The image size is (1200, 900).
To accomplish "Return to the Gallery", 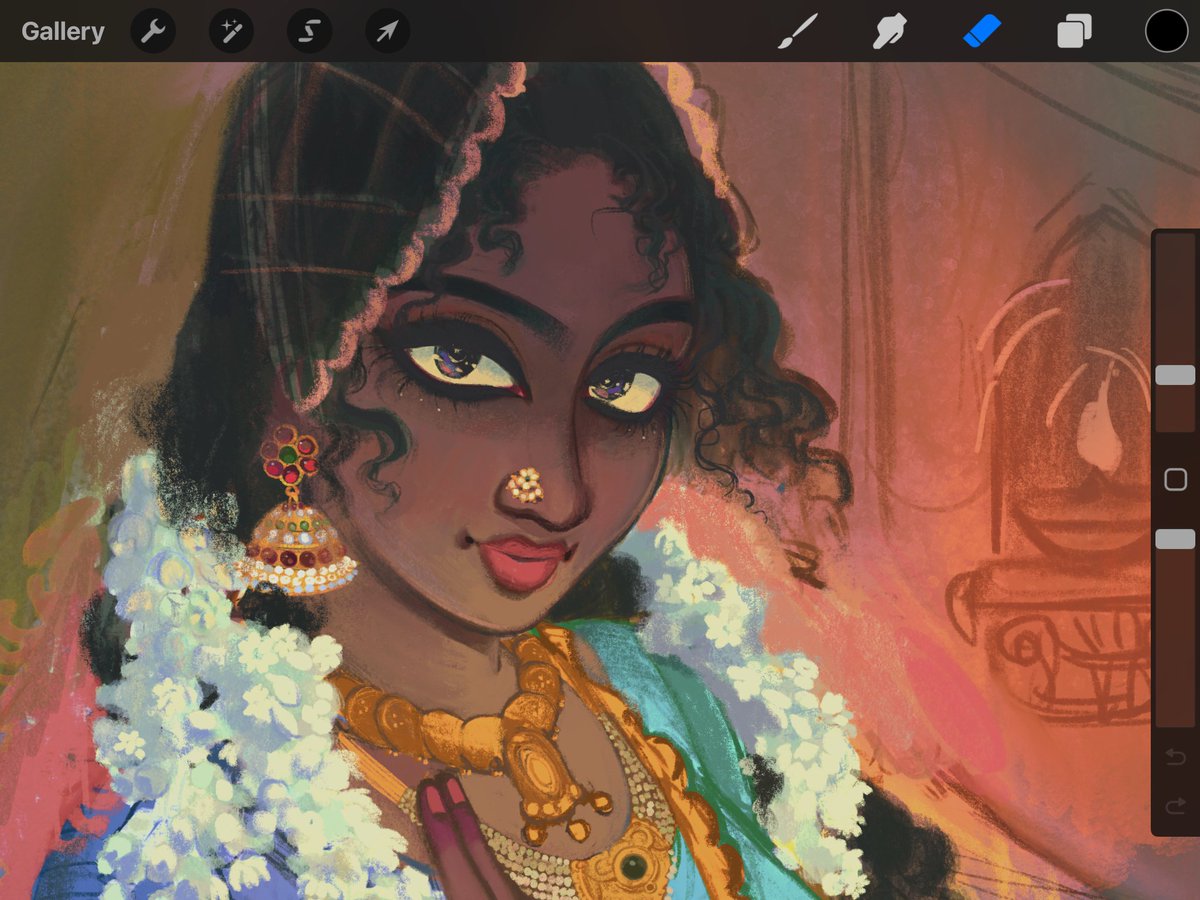I will click(x=63, y=31).
